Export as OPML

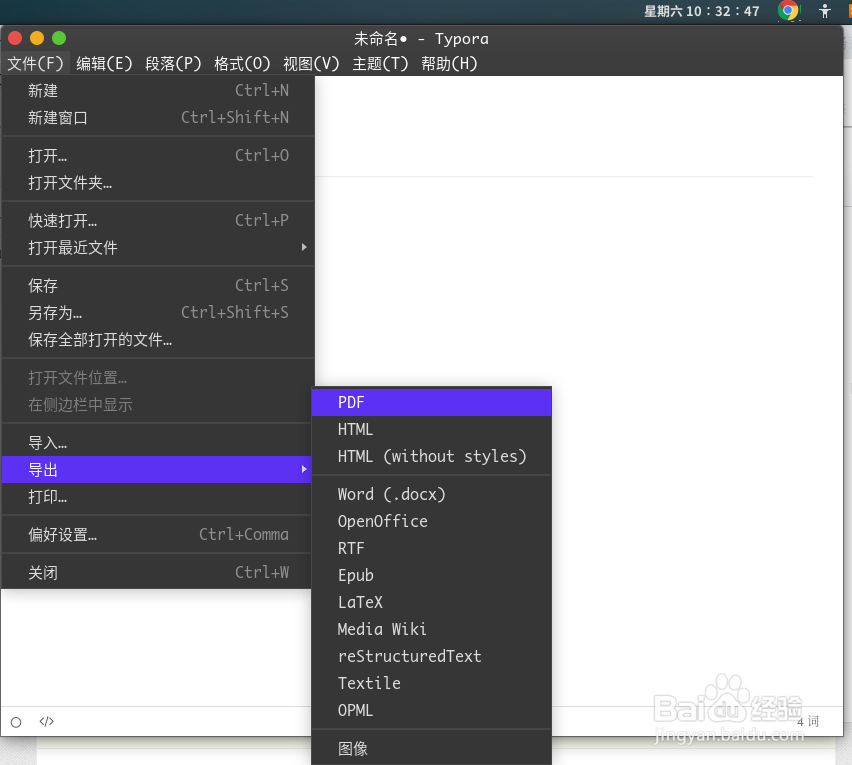point(431,711)
